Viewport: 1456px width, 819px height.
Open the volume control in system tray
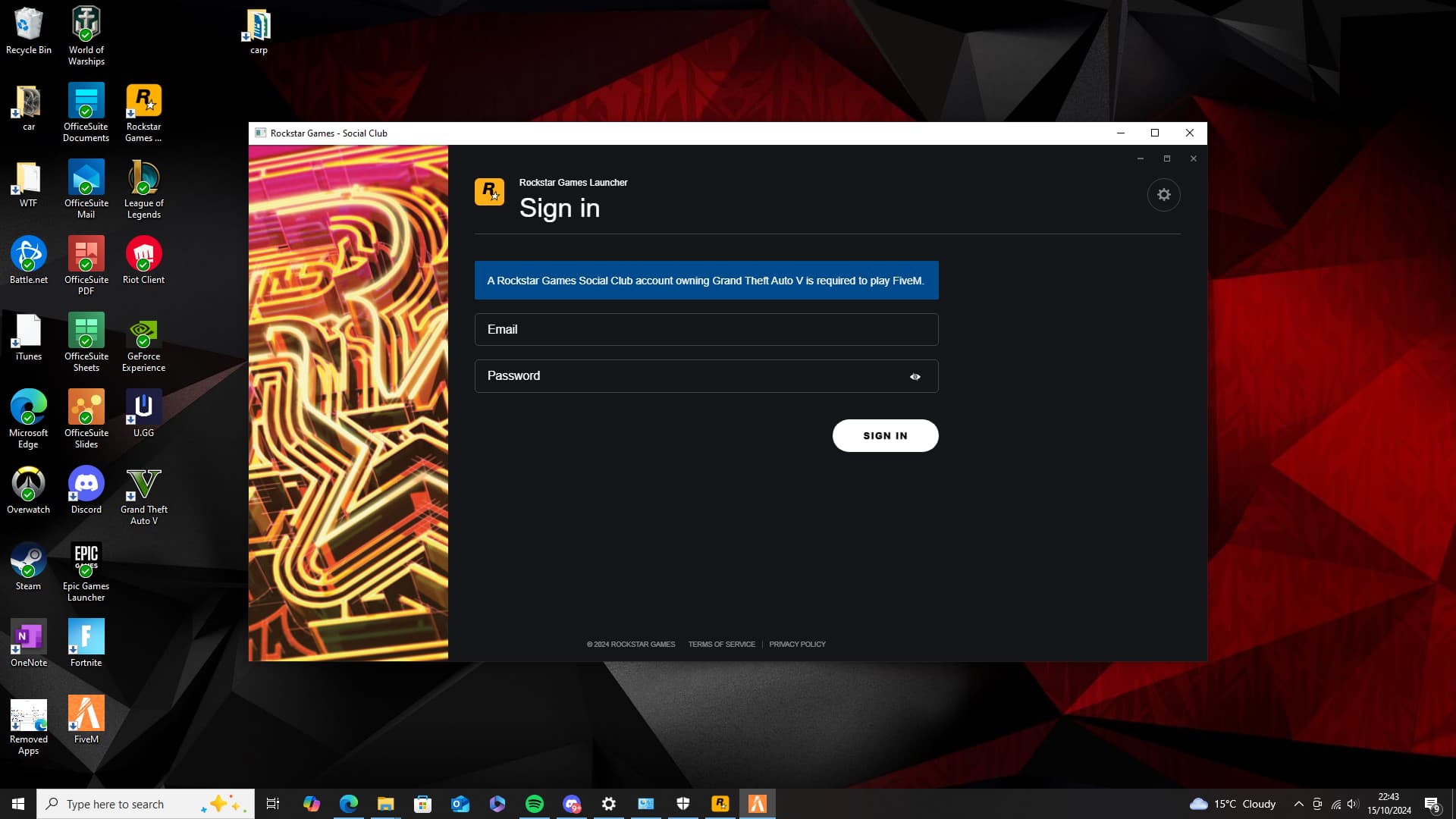pyautogui.click(x=1353, y=804)
